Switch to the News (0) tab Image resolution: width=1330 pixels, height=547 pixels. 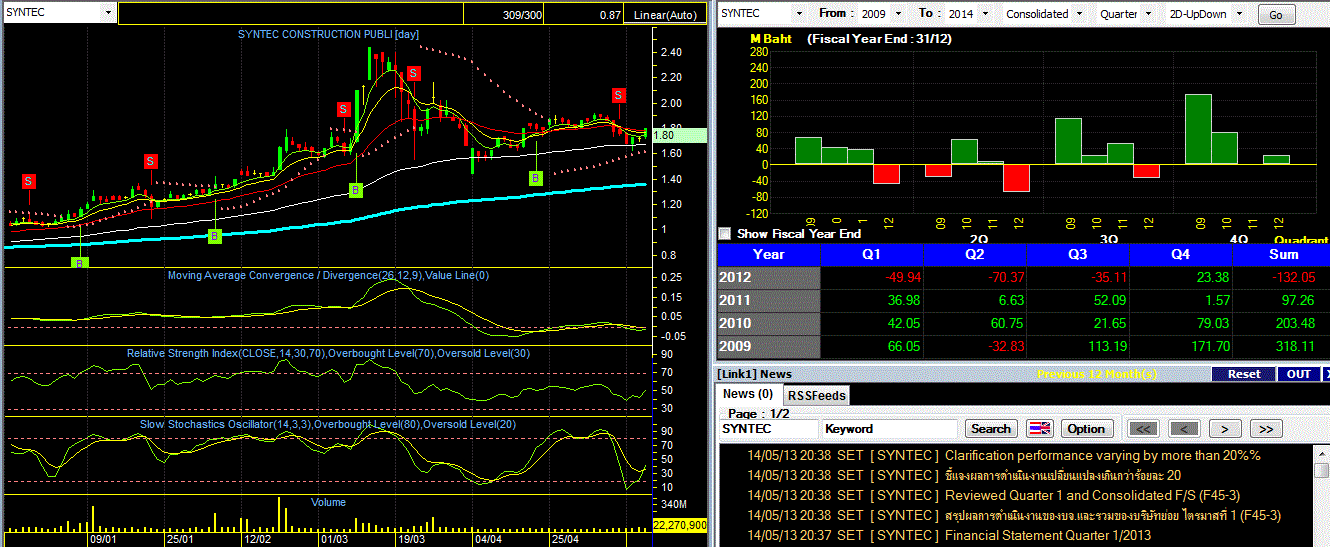coord(748,394)
